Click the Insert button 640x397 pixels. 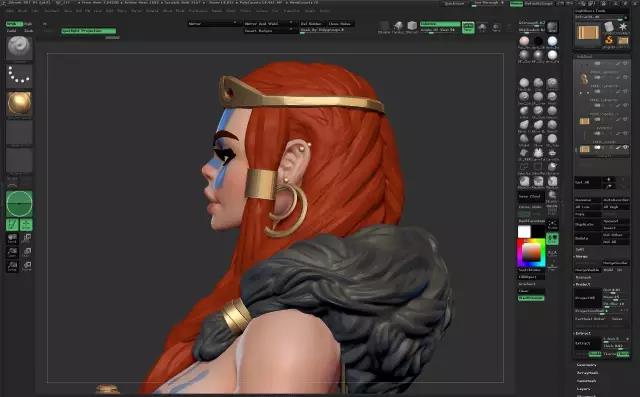[616, 228]
